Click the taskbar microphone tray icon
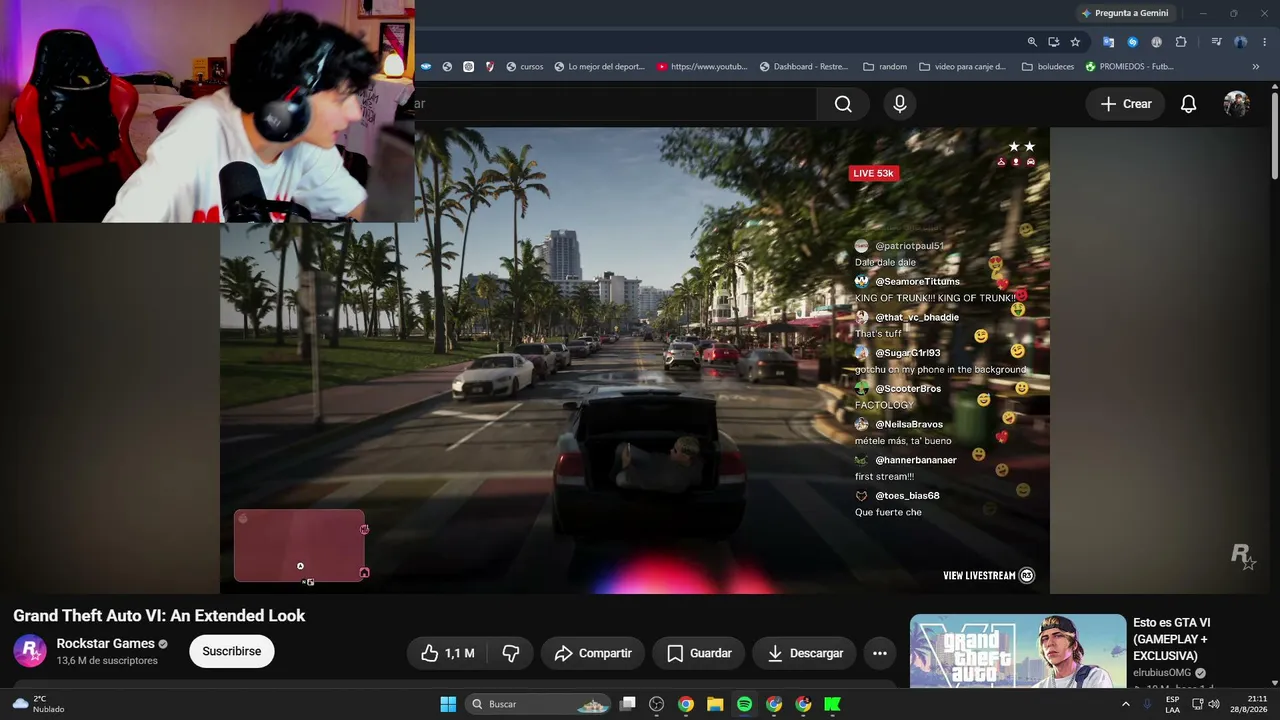This screenshot has width=1280, height=720. click(1147, 704)
